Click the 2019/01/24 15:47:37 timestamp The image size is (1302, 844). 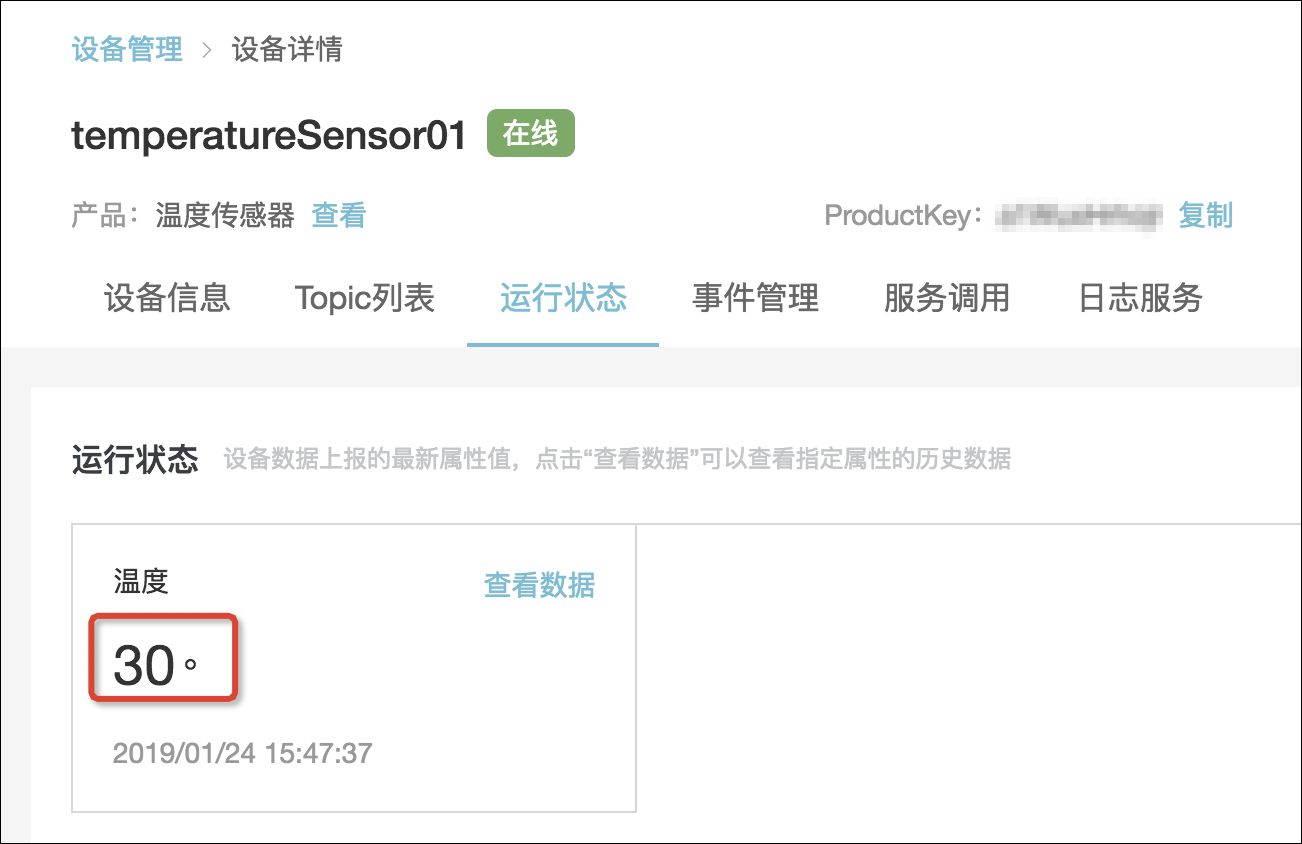click(242, 752)
